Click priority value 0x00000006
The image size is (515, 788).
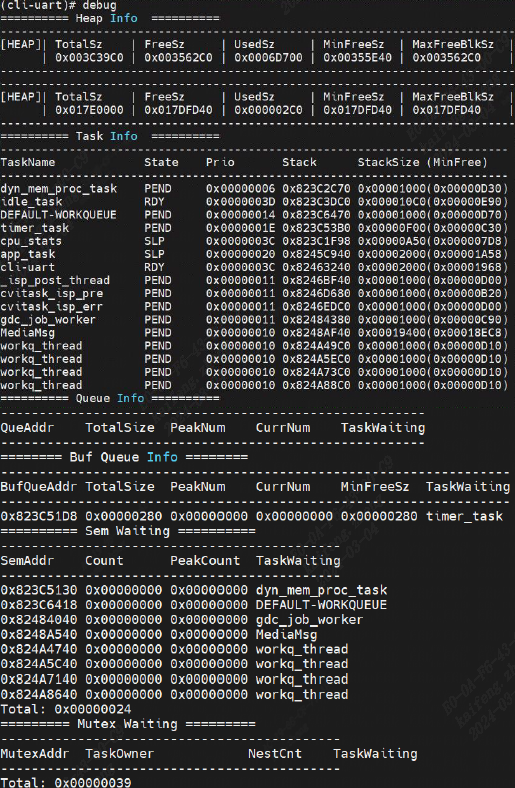[x=240, y=189]
